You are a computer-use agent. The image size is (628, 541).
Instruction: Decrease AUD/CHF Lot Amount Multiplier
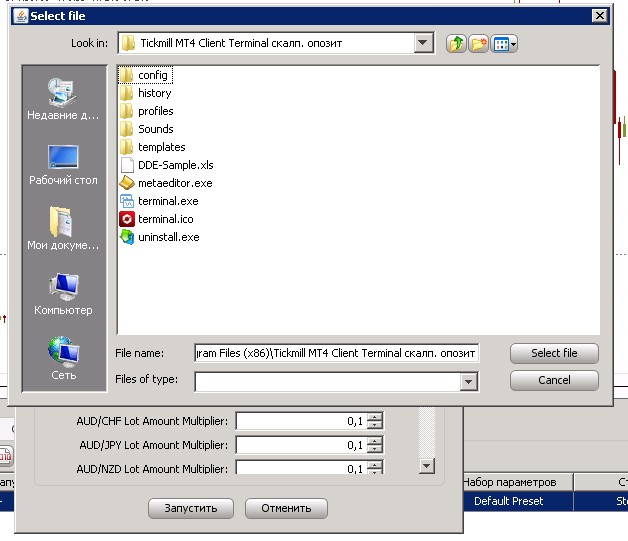375,425
